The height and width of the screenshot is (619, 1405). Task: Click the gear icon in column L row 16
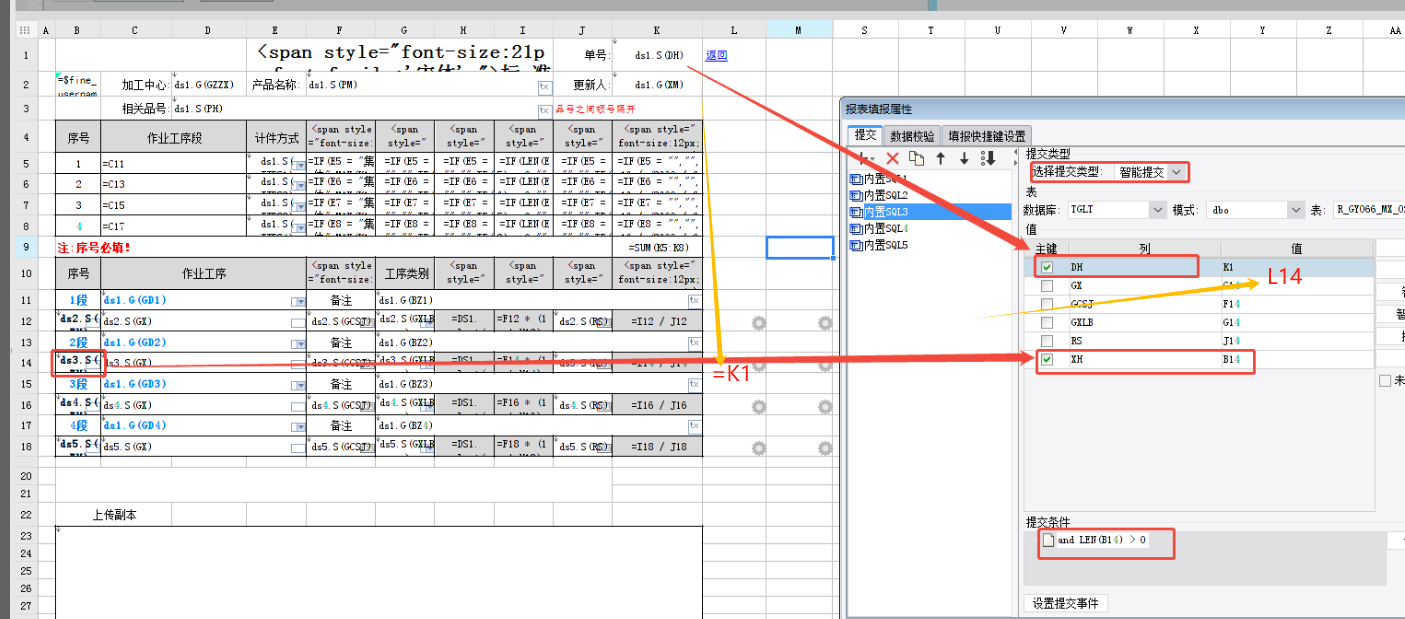pos(759,406)
